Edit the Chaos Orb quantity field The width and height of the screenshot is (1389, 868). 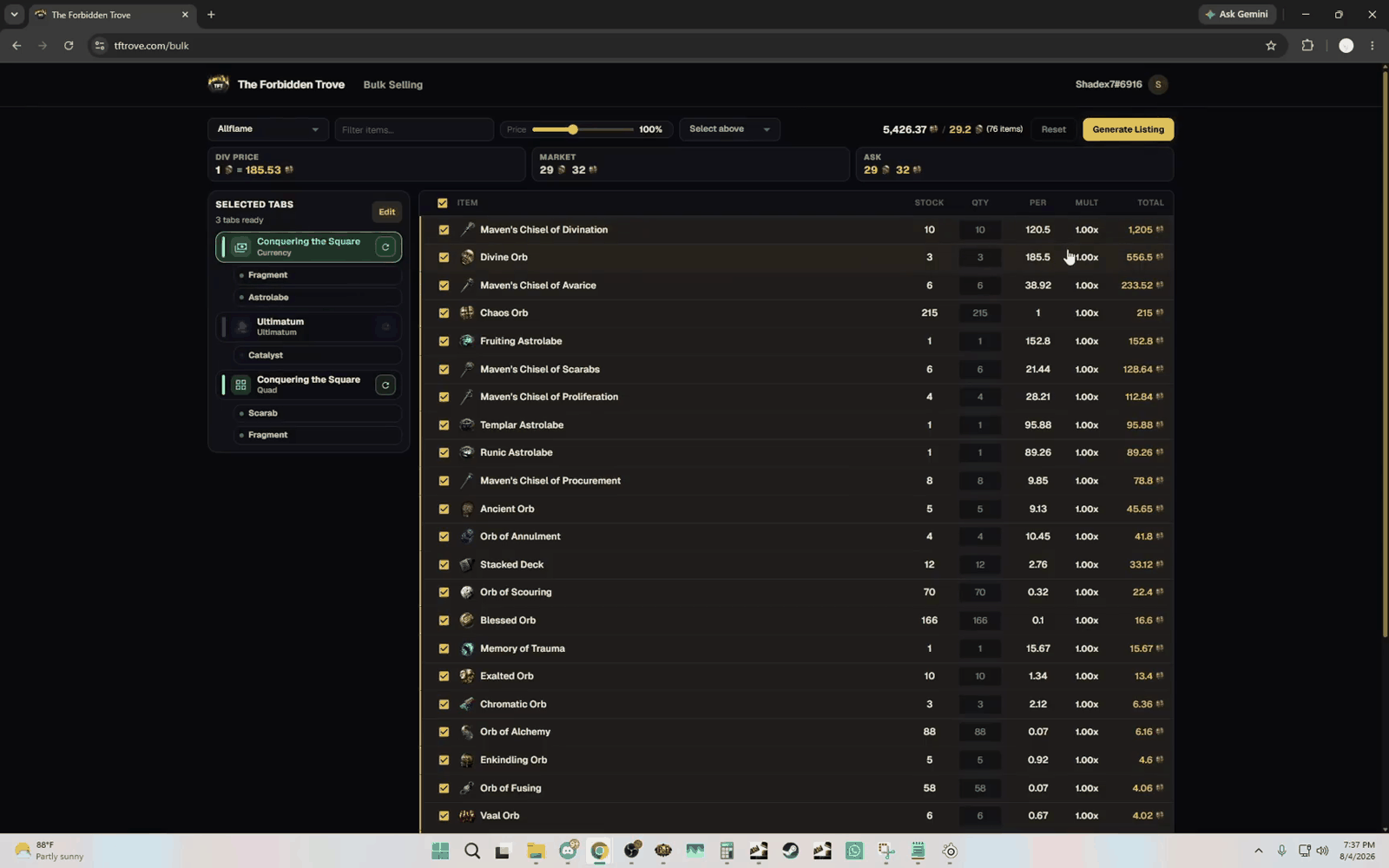(x=980, y=313)
